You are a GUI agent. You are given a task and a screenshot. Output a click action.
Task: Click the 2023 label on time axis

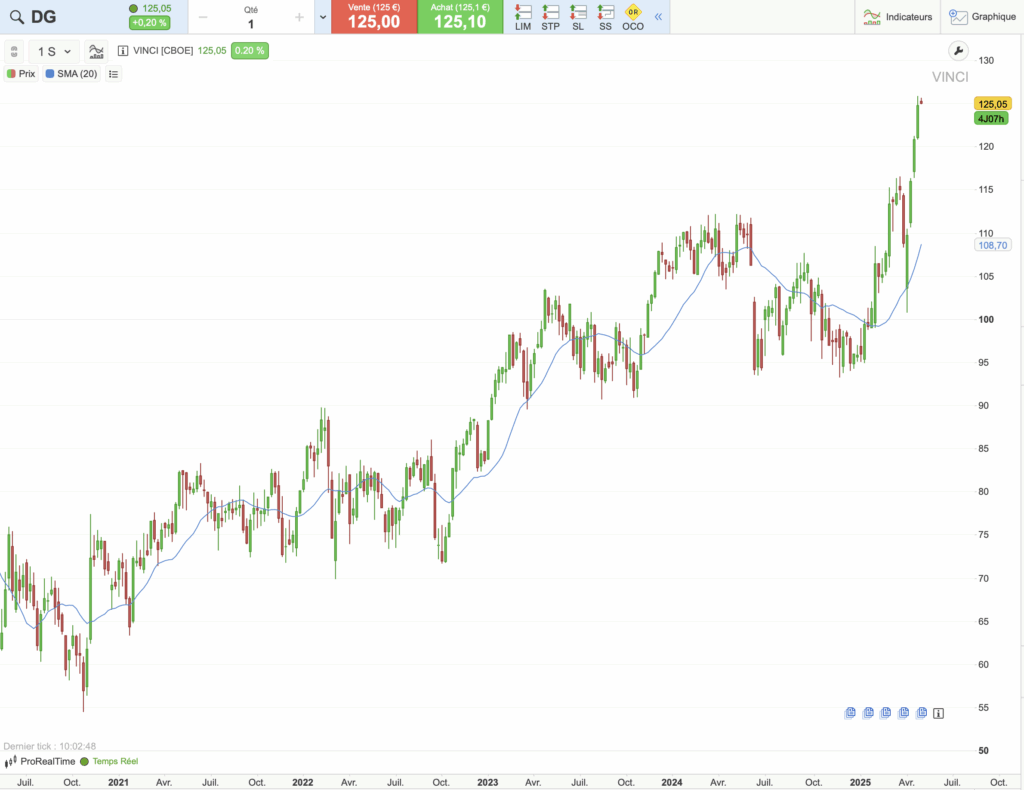(x=487, y=782)
